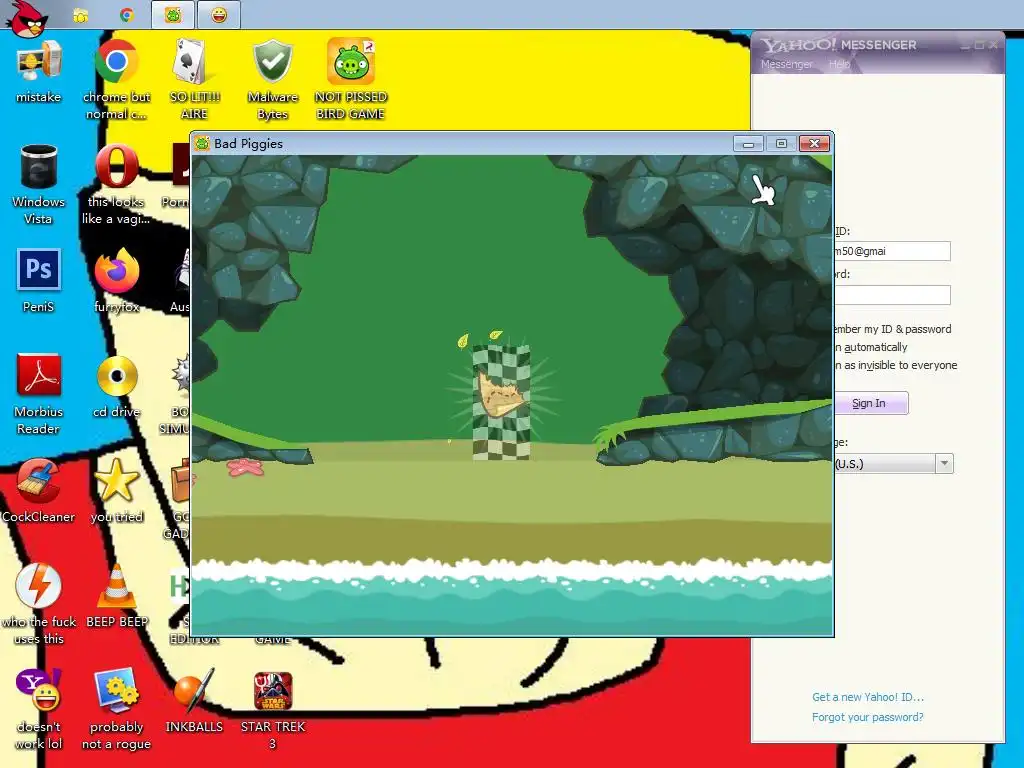The width and height of the screenshot is (1024, 768).
Task: Click the Sign In button
Action: pyautogui.click(x=871, y=403)
